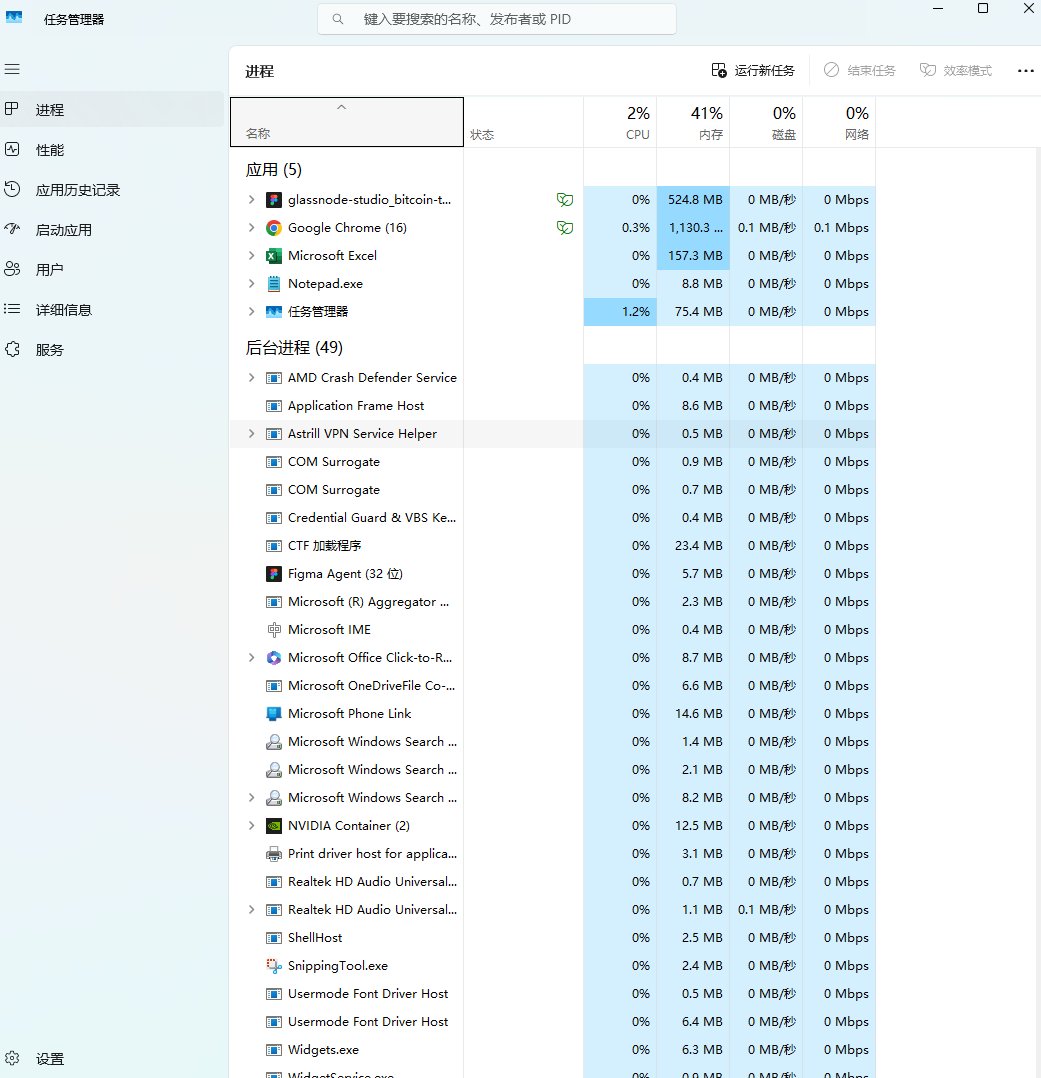This screenshot has width=1041, height=1078.
Task: Click the Application Frame Host icon
Action: 274,406
